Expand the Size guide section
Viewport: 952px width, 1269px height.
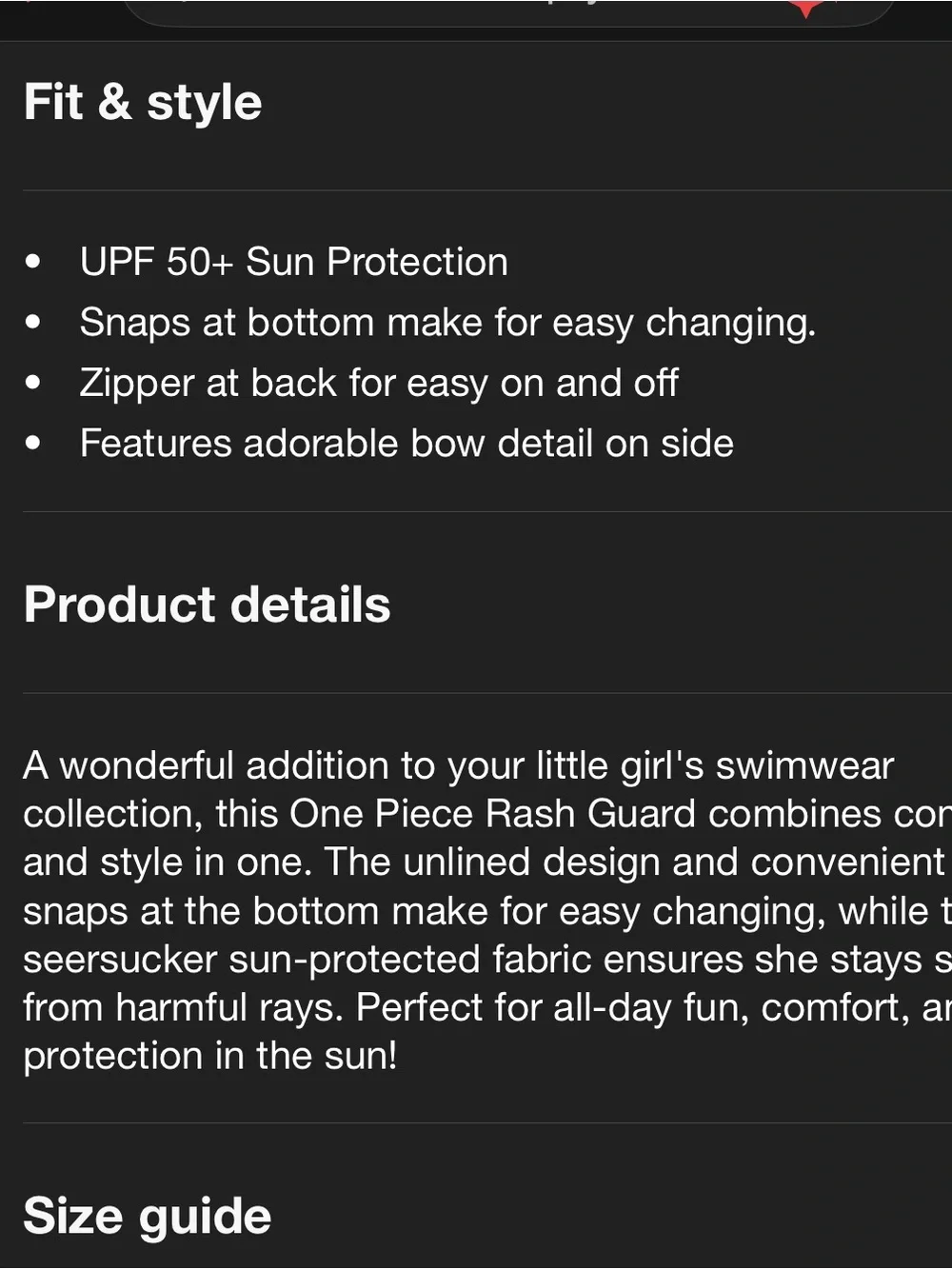pos(148,1216)
